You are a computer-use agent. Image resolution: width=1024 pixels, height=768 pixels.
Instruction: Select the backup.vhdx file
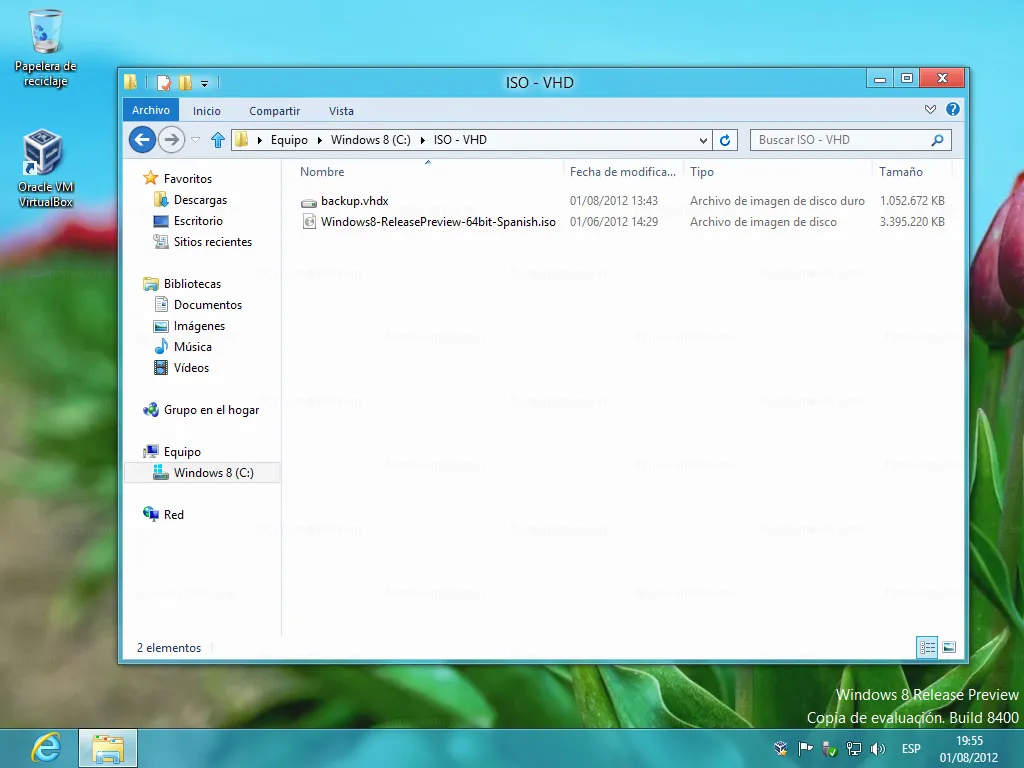click(x=355, y=201)
